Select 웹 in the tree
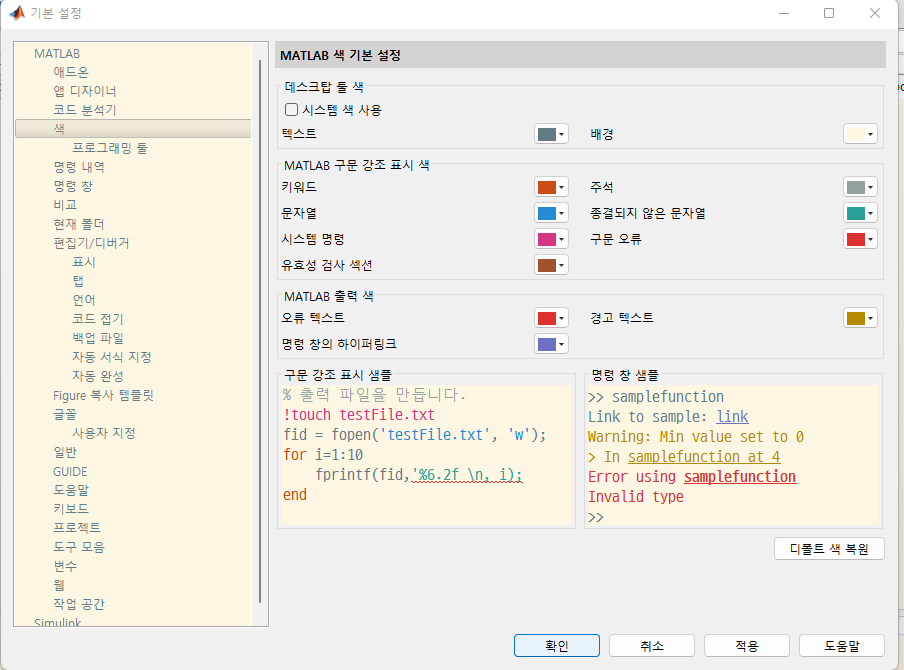 point(59,585)
